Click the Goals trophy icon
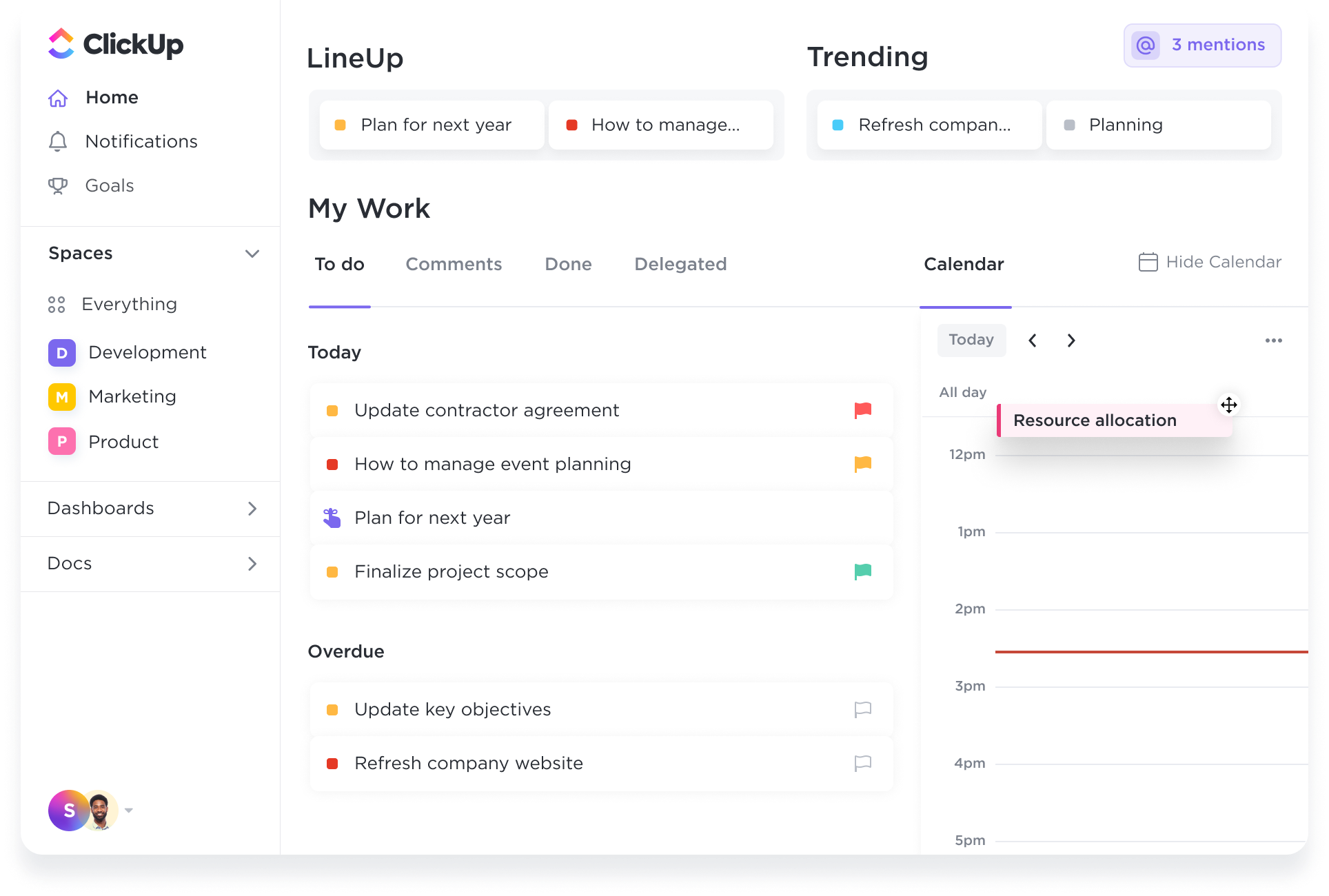The image size is (1329, 896). pos(58,185)
